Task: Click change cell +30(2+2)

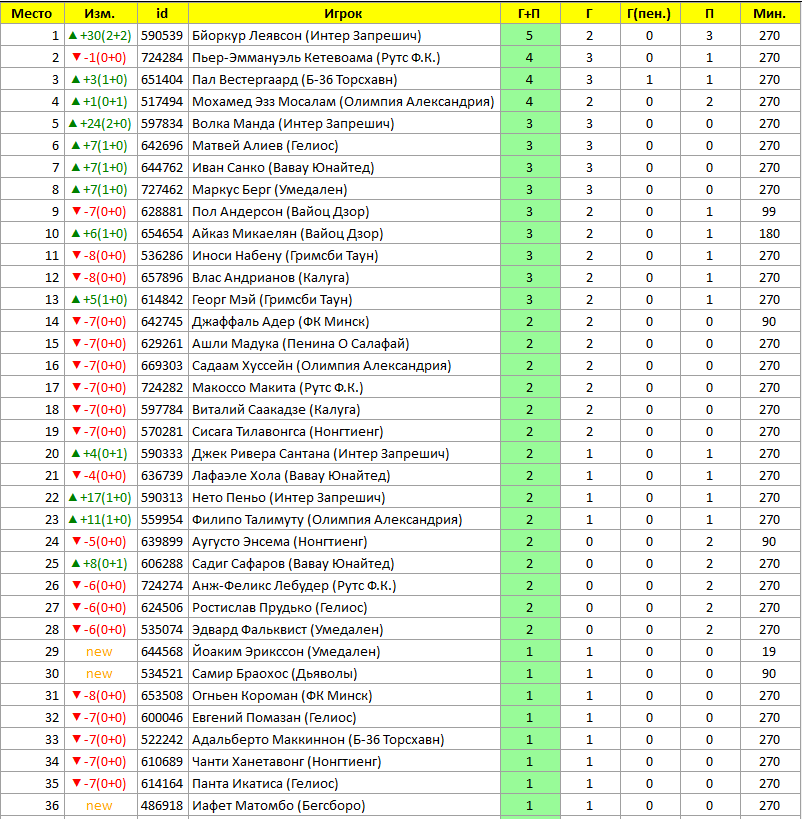Action: pyautogui.click(x=100, y=36)
